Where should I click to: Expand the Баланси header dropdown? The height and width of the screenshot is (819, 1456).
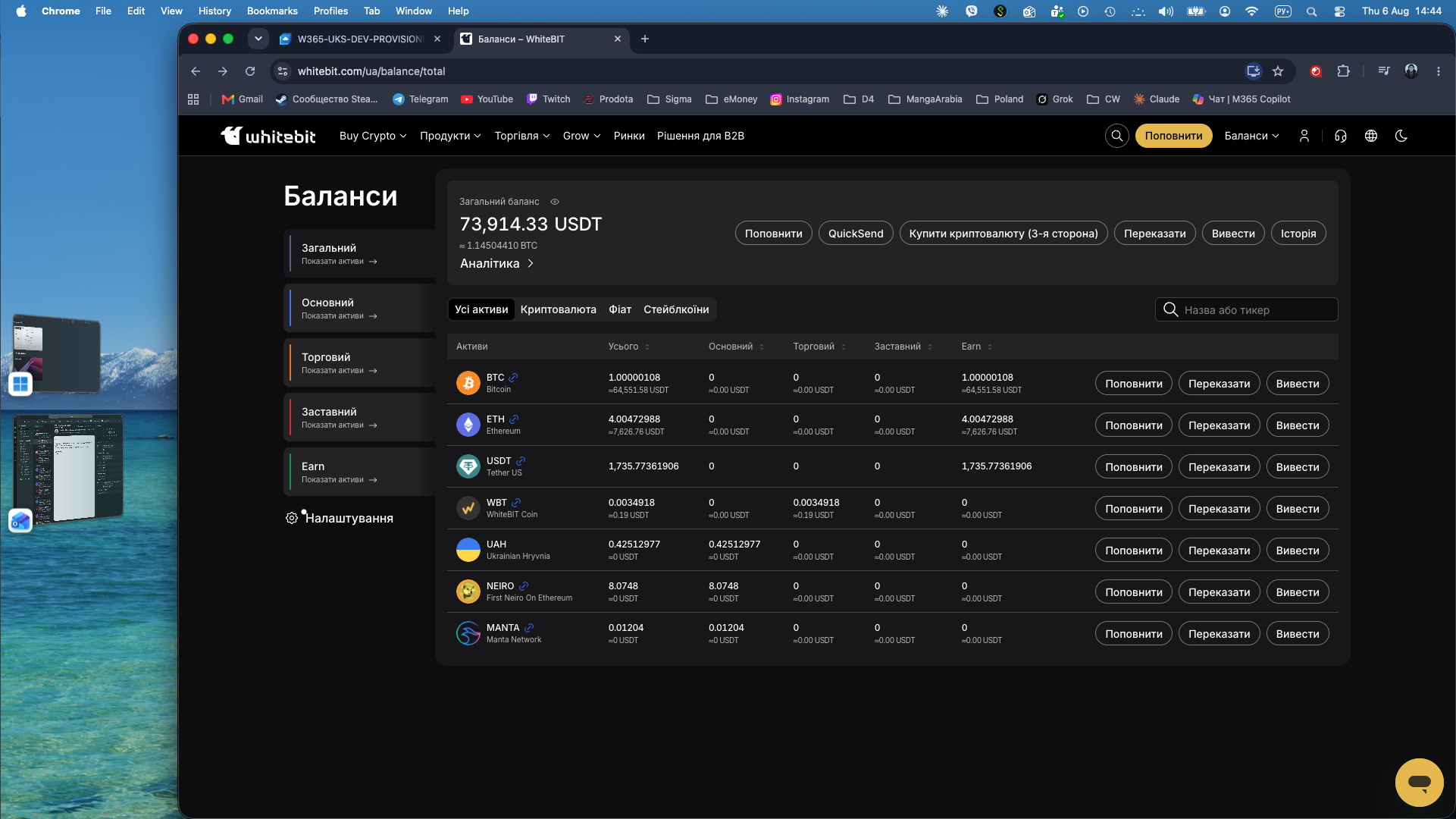(1252, 136)
